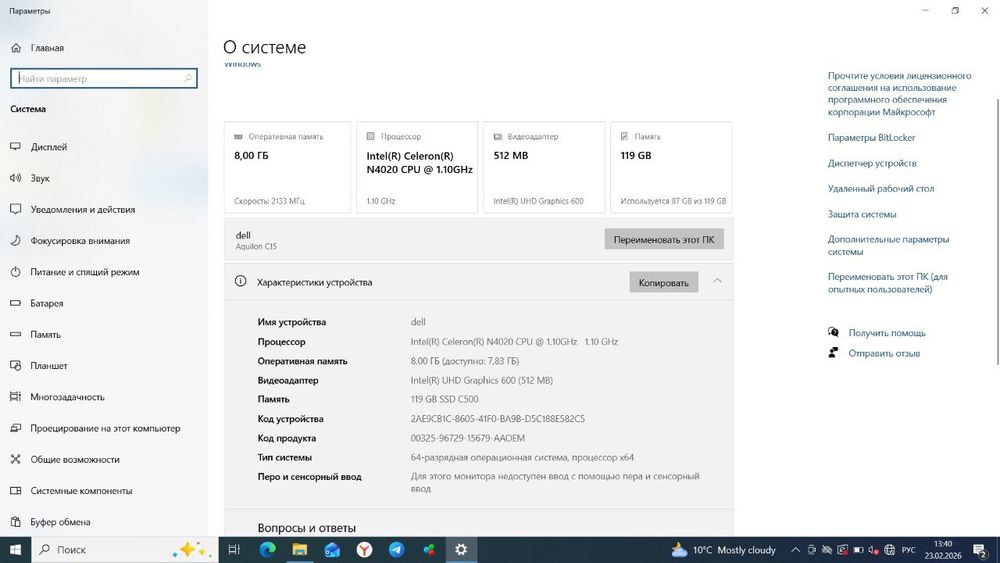Click the 119 GB SSD C500 value
The width and height of the screenshot is (1000, 563).
pyautogui.click(x=445, y=399)
